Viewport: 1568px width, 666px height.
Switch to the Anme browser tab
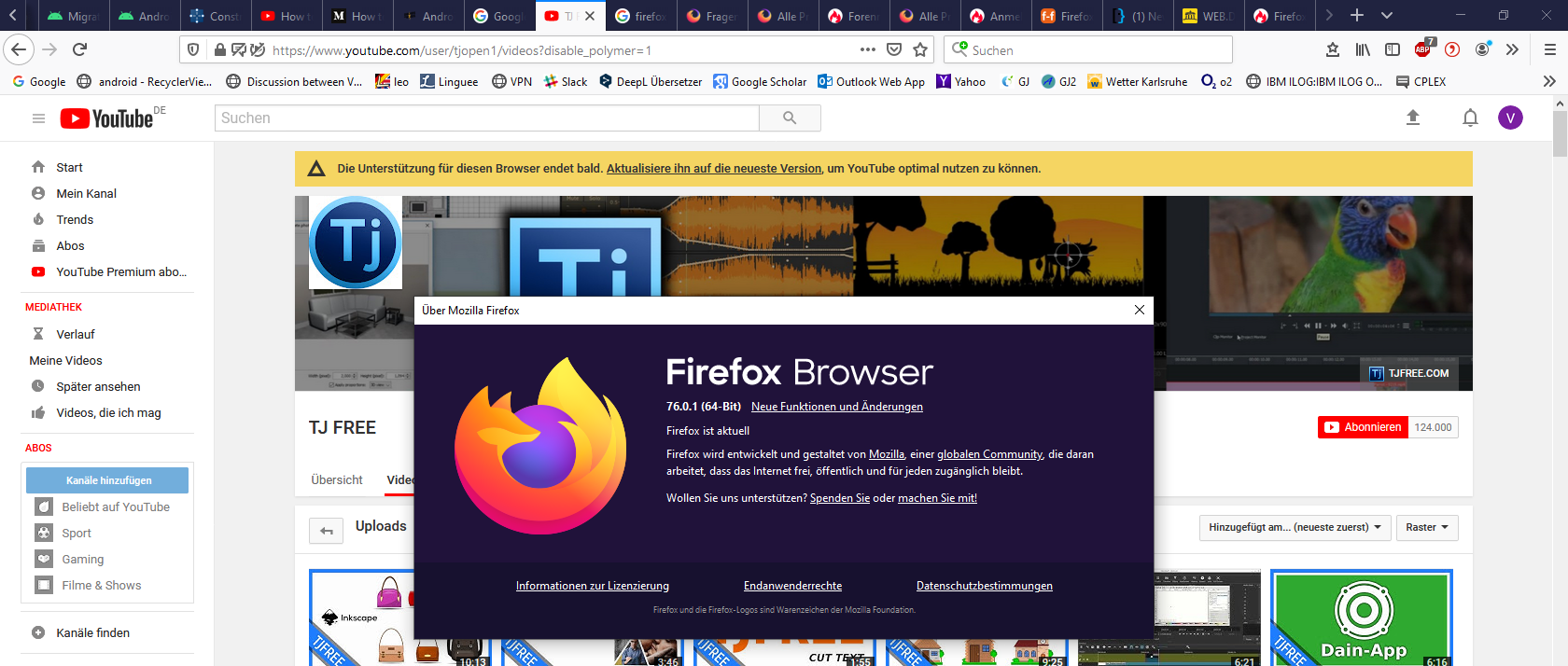pyautogui.click(x=996, y=16)
